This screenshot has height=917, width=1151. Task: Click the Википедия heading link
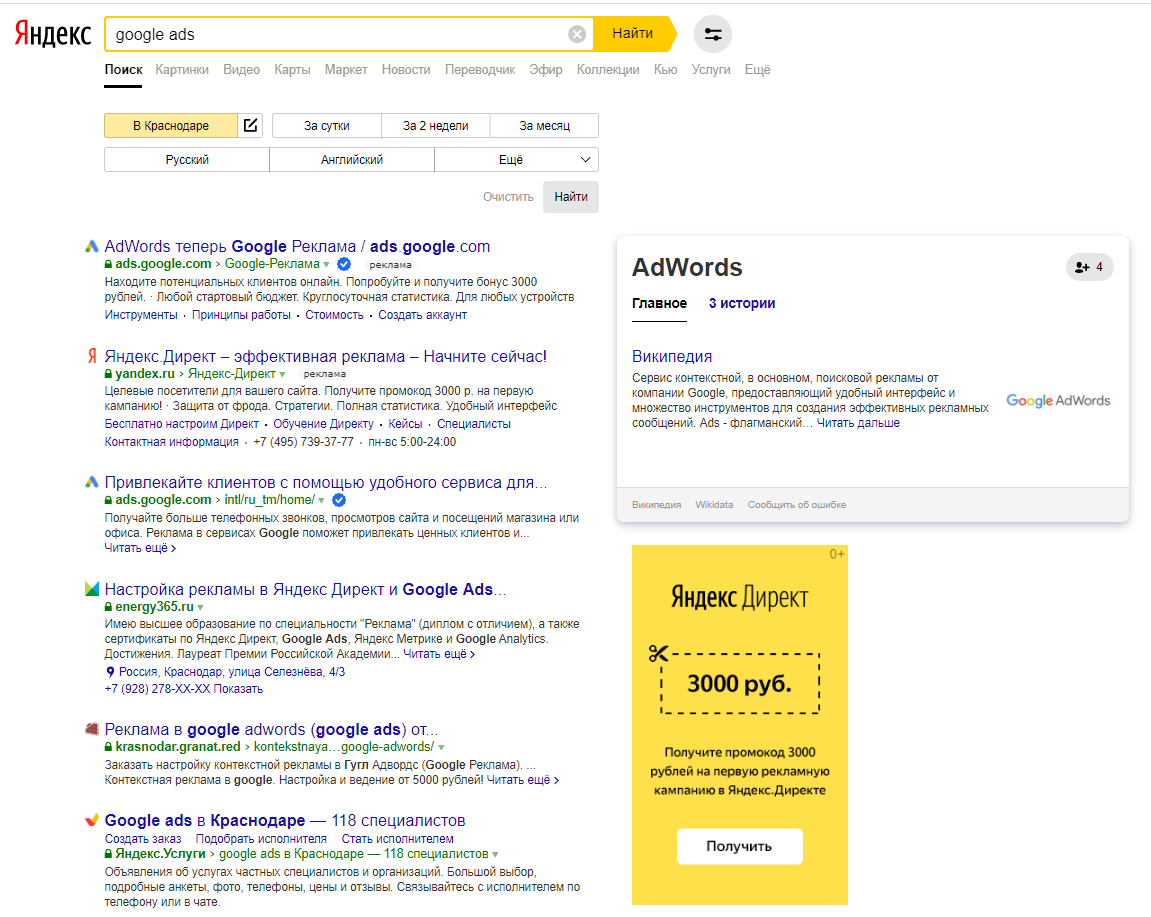tap(672, 357)
